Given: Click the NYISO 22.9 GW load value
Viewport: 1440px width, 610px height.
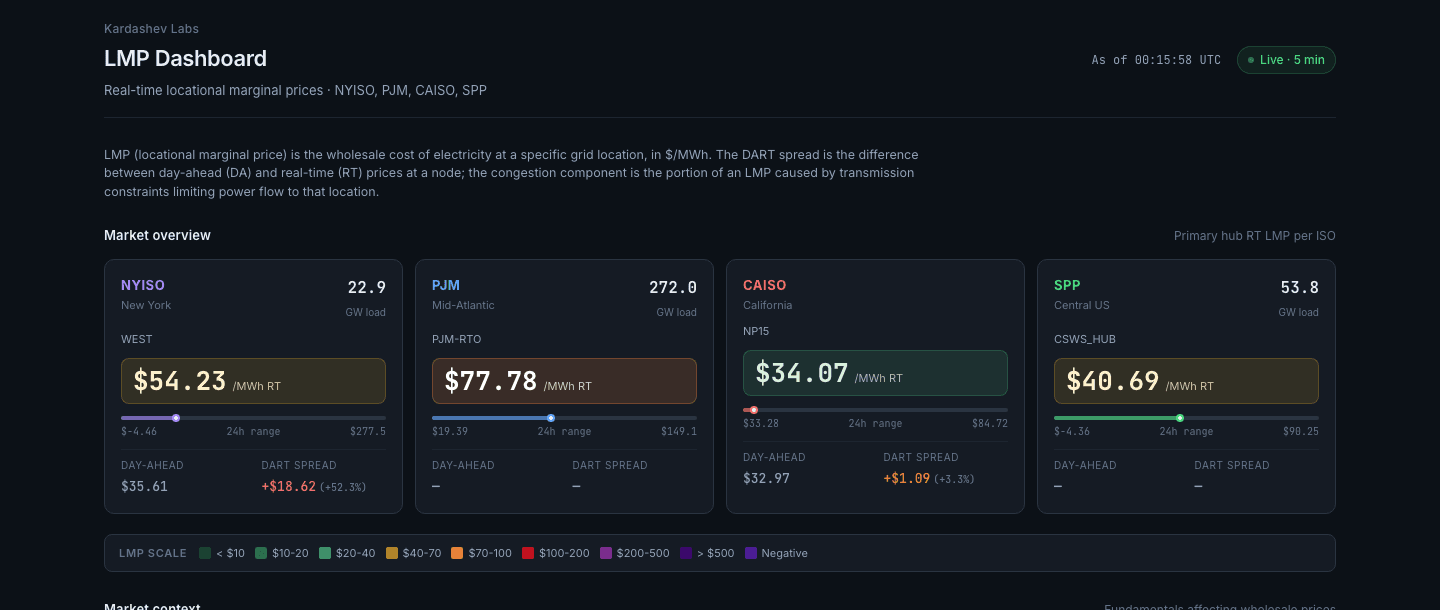Looking at the screenshot, I should click(367, 288).
